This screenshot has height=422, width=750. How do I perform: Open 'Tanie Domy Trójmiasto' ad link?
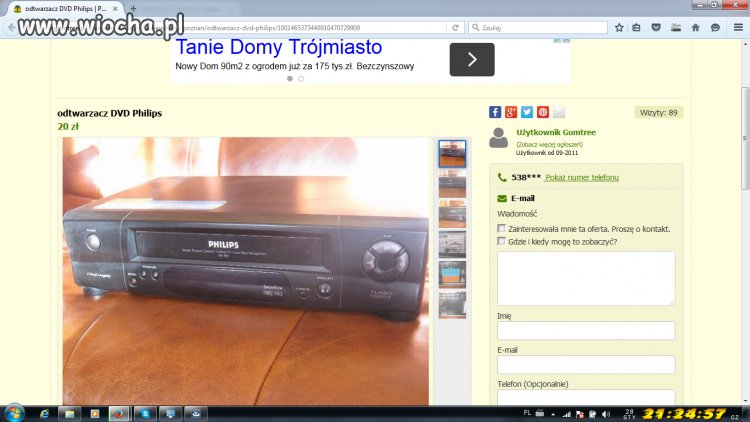(x=279, y=47)
